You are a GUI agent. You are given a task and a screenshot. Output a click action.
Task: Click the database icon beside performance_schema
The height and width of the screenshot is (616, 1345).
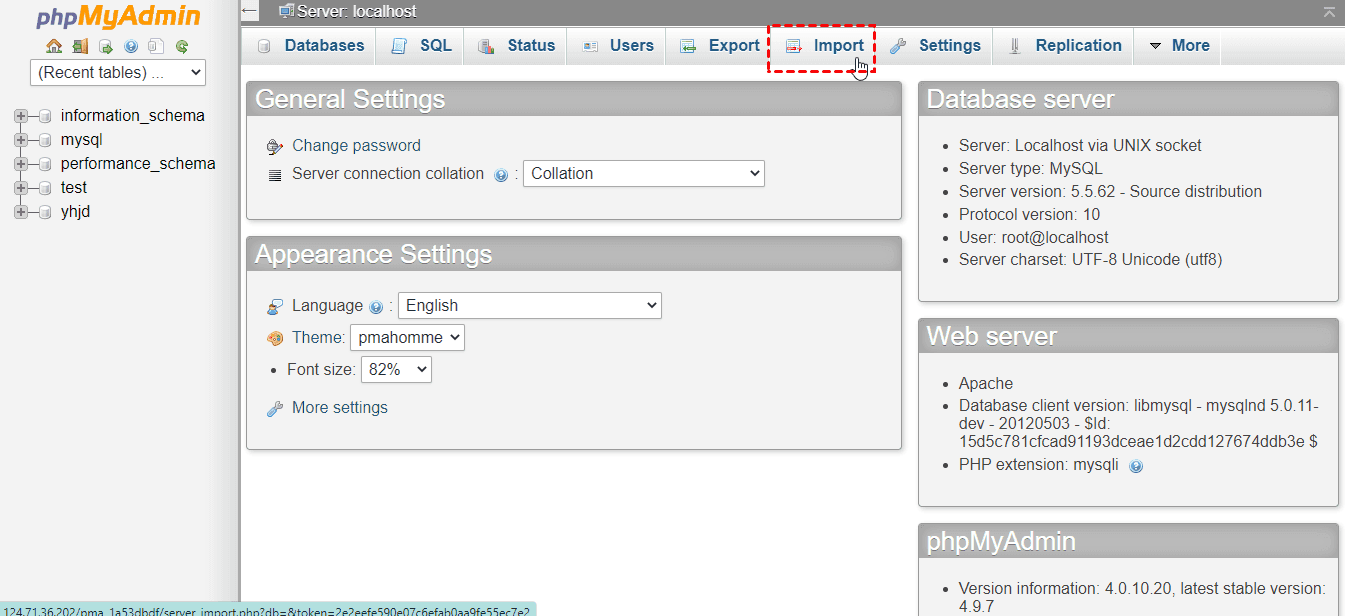point(45,164)
